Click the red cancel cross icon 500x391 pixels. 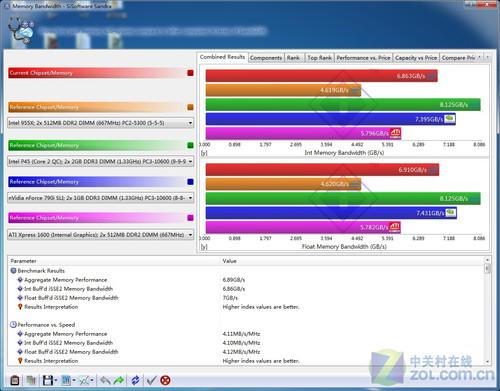165,380
